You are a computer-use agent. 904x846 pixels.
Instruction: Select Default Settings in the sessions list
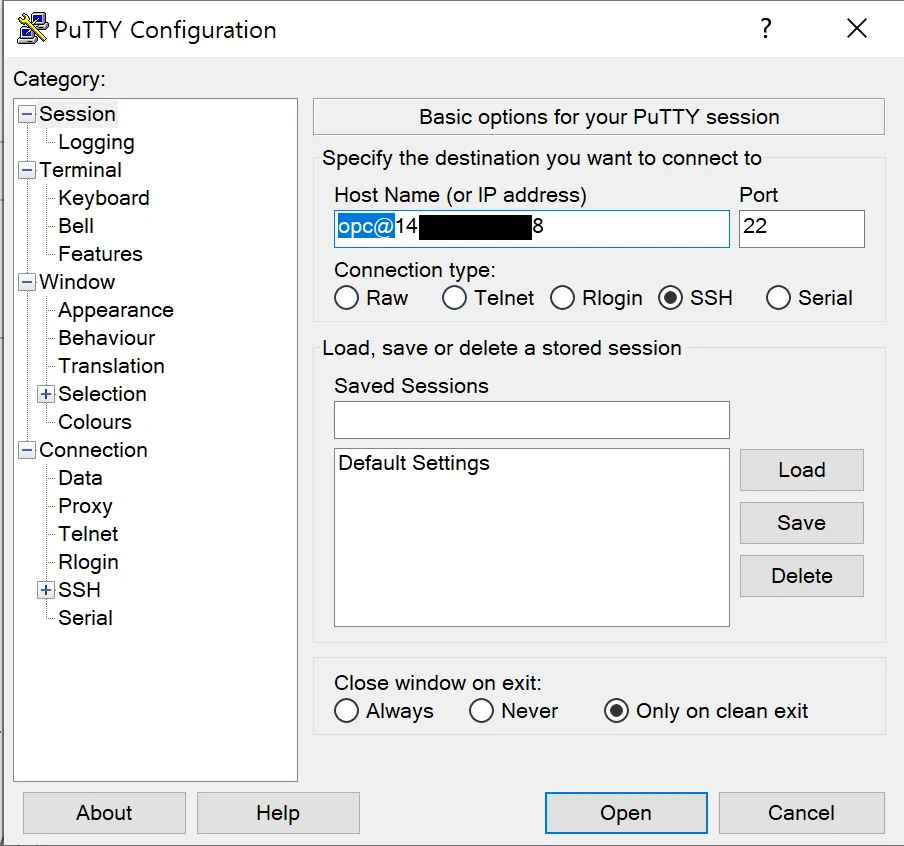pos(414,463)
